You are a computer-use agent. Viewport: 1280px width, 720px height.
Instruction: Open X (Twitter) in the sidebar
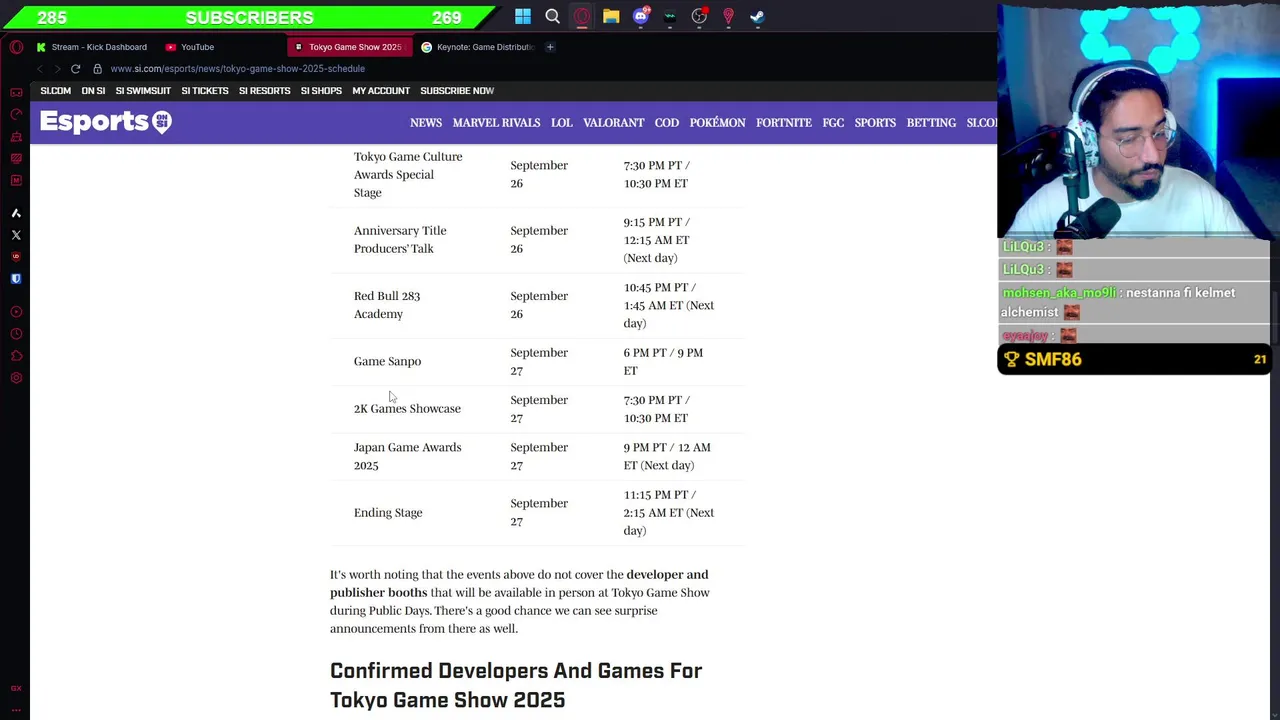(x=16, y=235)
